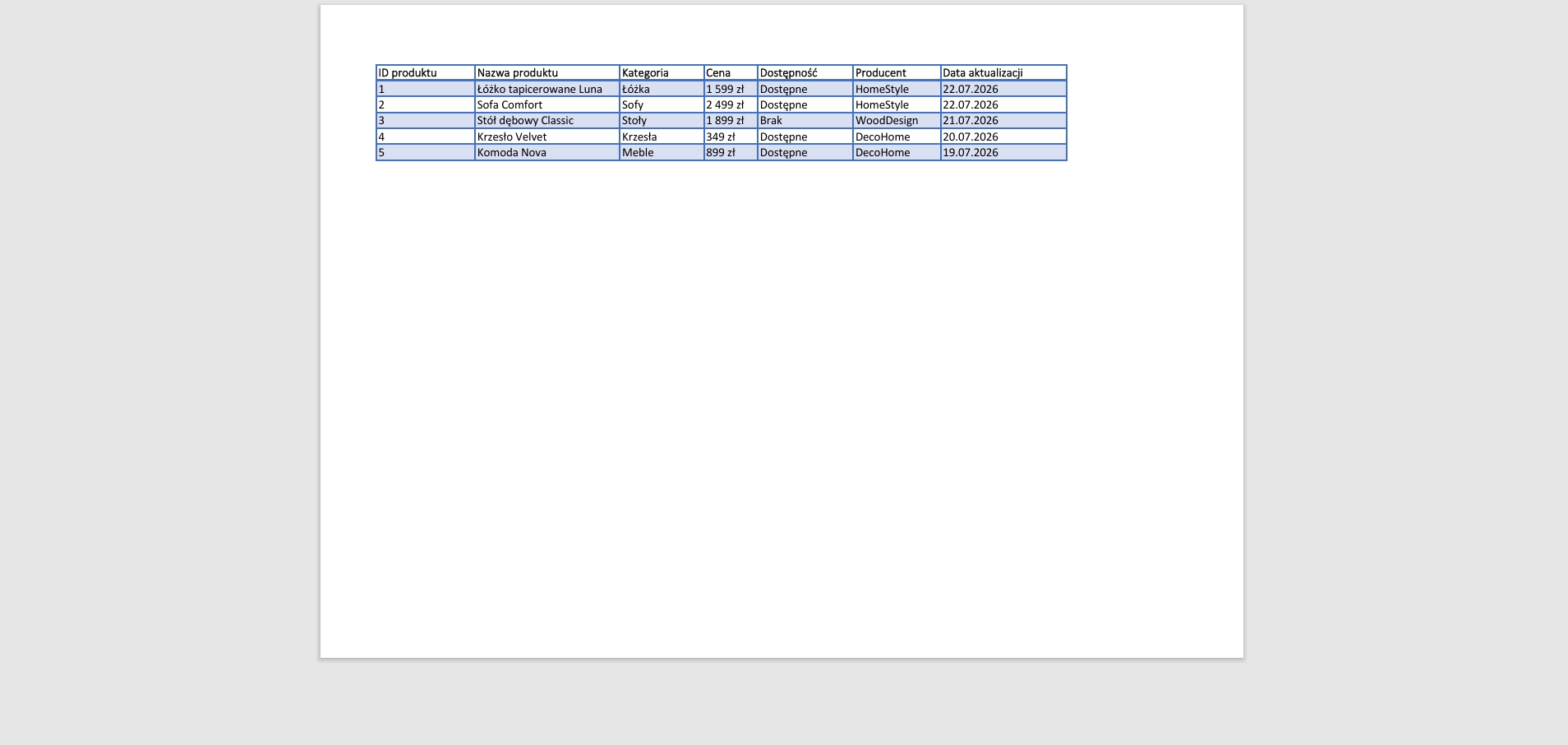The image size is (1568, 745).
Task: Click the 'Cena' header cell
Action: [731, 73]
